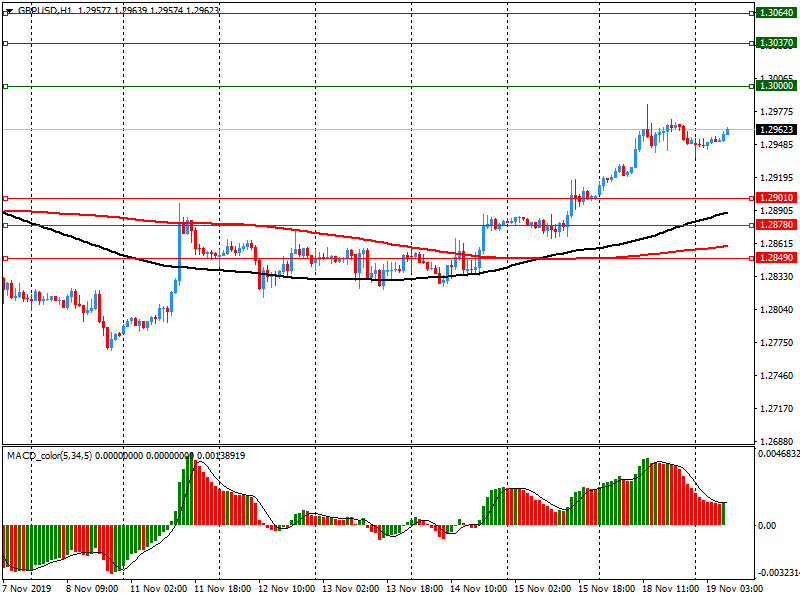
Task: Select the red 1.28490 price label
Action: (x=777, y=258)
